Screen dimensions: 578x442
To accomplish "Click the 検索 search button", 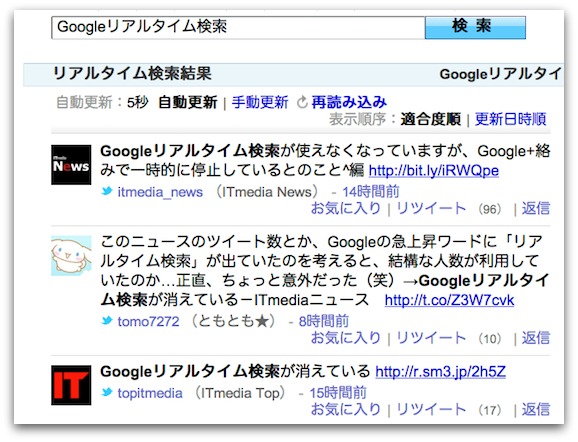I will point(475,27).
